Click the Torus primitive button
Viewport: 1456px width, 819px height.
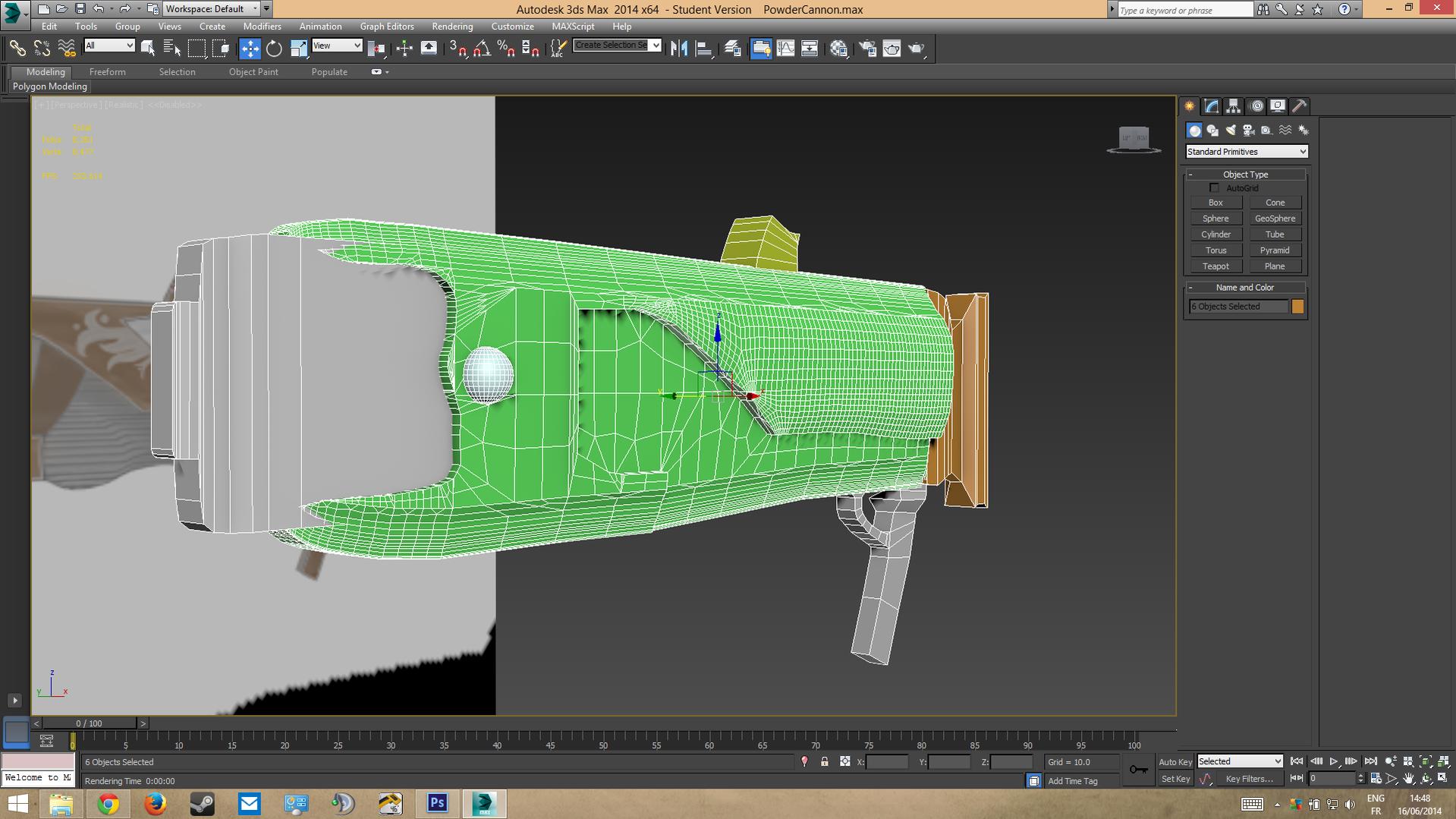1215,250
